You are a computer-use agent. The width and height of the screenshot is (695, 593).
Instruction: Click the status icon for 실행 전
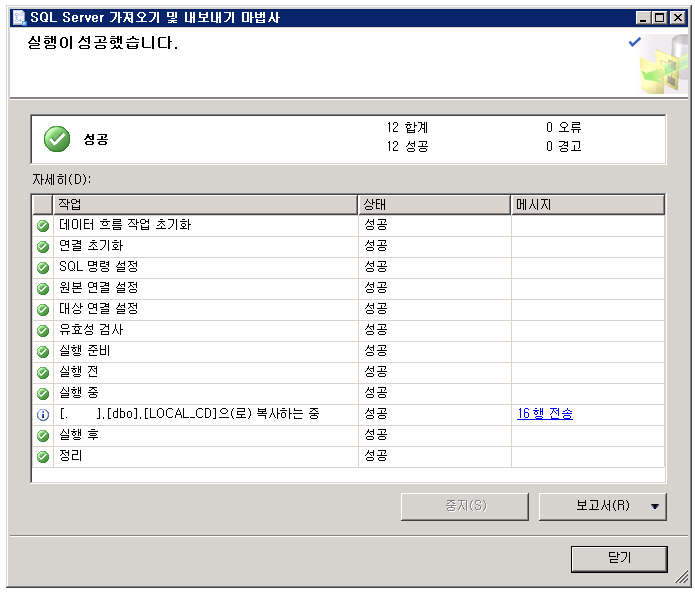(x=43, y=373)
